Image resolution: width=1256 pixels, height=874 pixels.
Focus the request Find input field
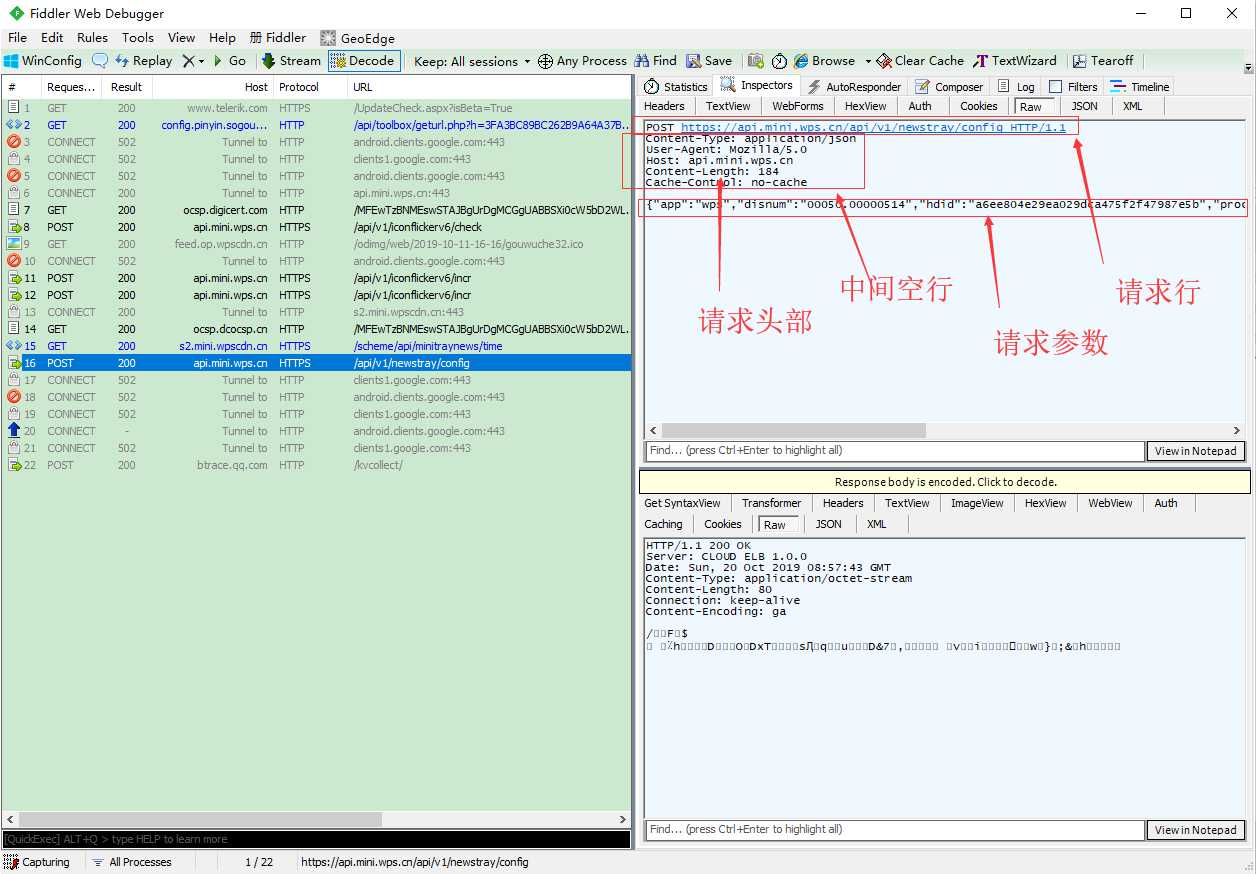coord(894,451)
